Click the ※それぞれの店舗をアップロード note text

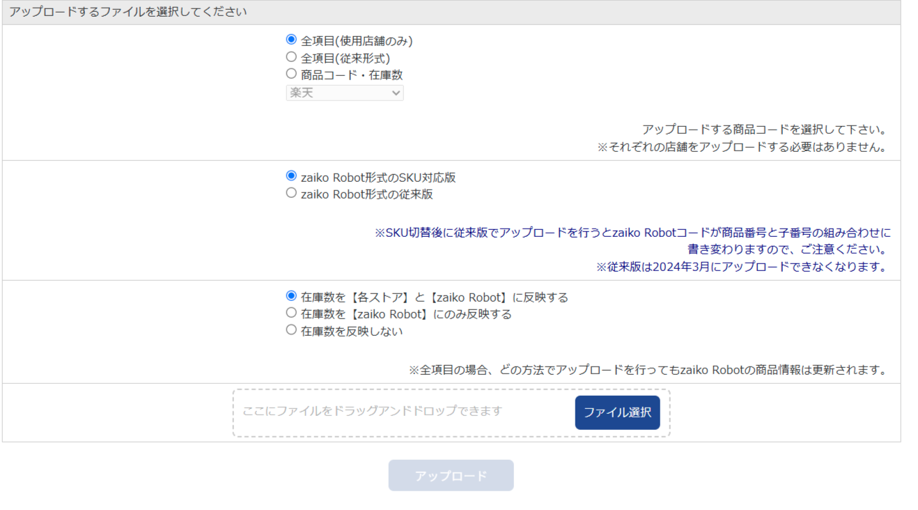pos(742,147)
